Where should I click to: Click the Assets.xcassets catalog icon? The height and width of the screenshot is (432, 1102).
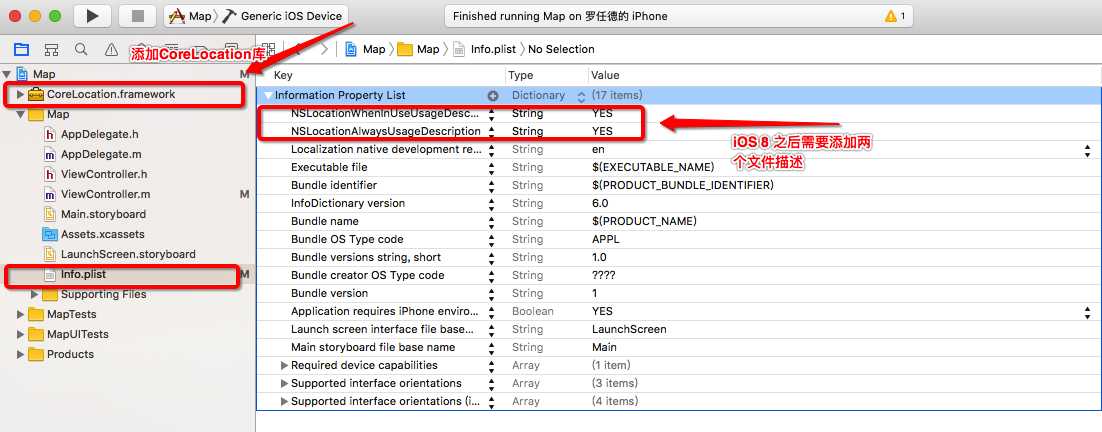(50, 234)
